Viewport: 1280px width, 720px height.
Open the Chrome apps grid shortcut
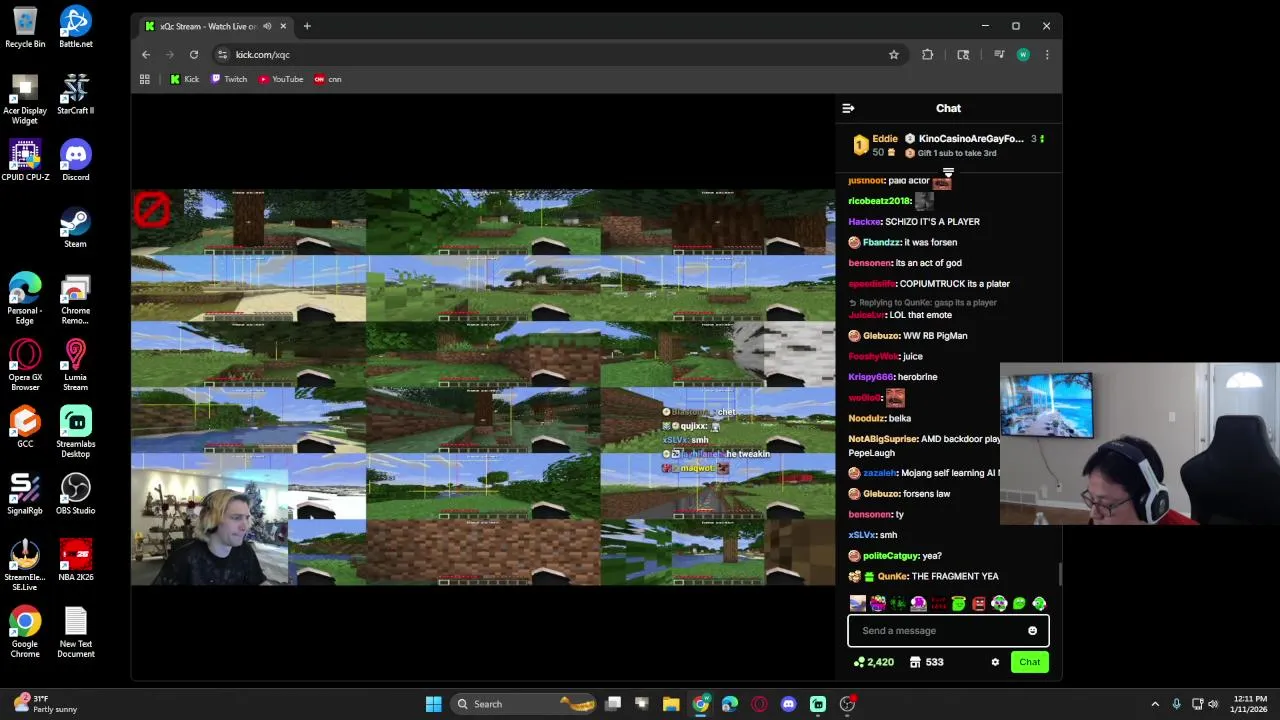pos(145,79)
